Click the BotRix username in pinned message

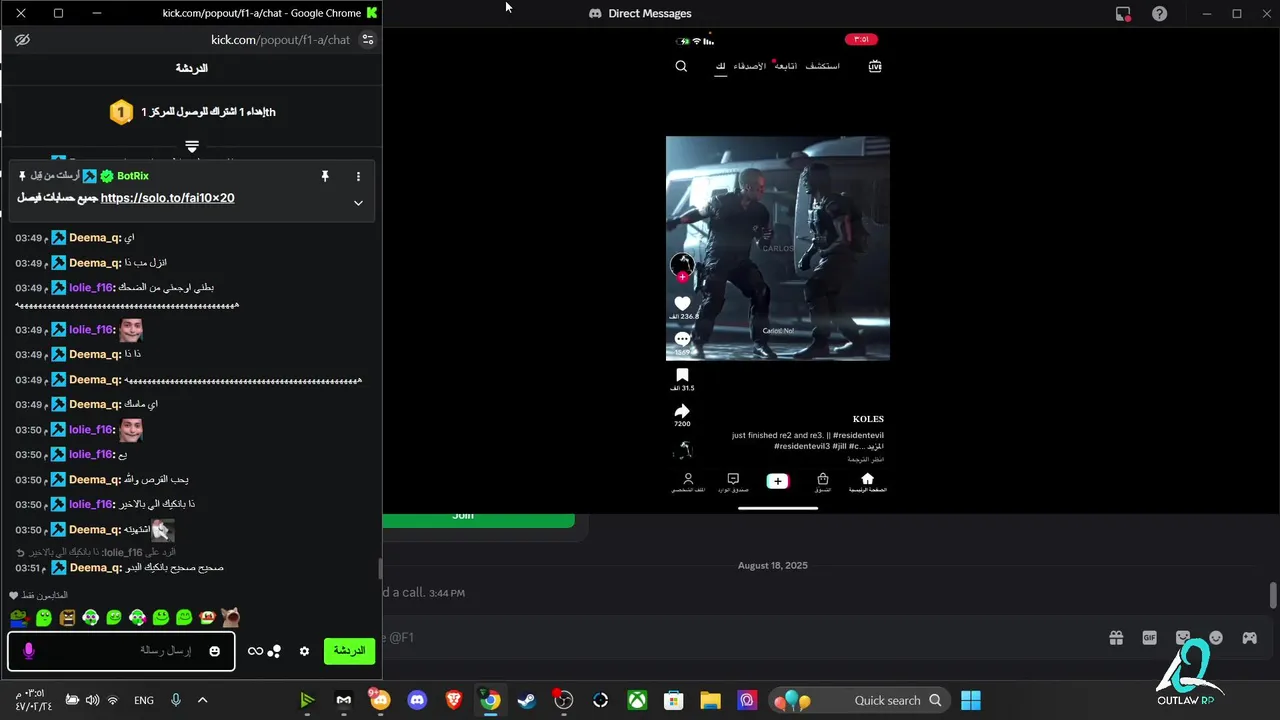[x=132, y=176]
